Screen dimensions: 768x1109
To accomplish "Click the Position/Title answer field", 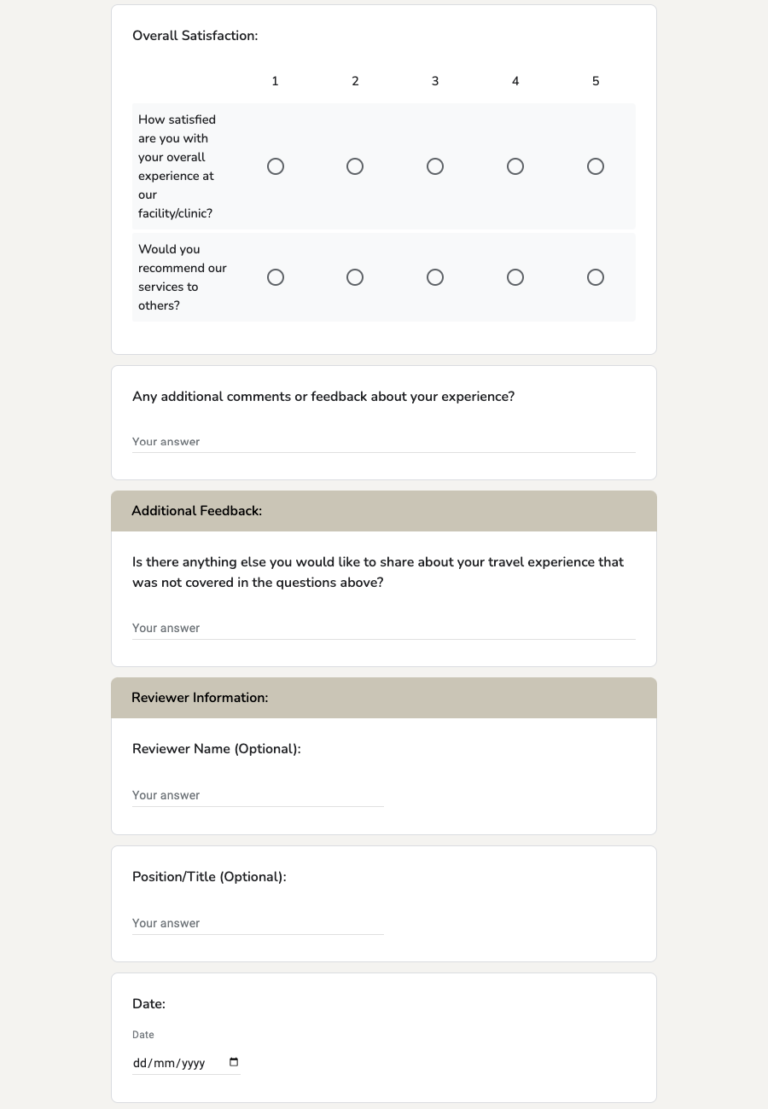I will point(257,922).
